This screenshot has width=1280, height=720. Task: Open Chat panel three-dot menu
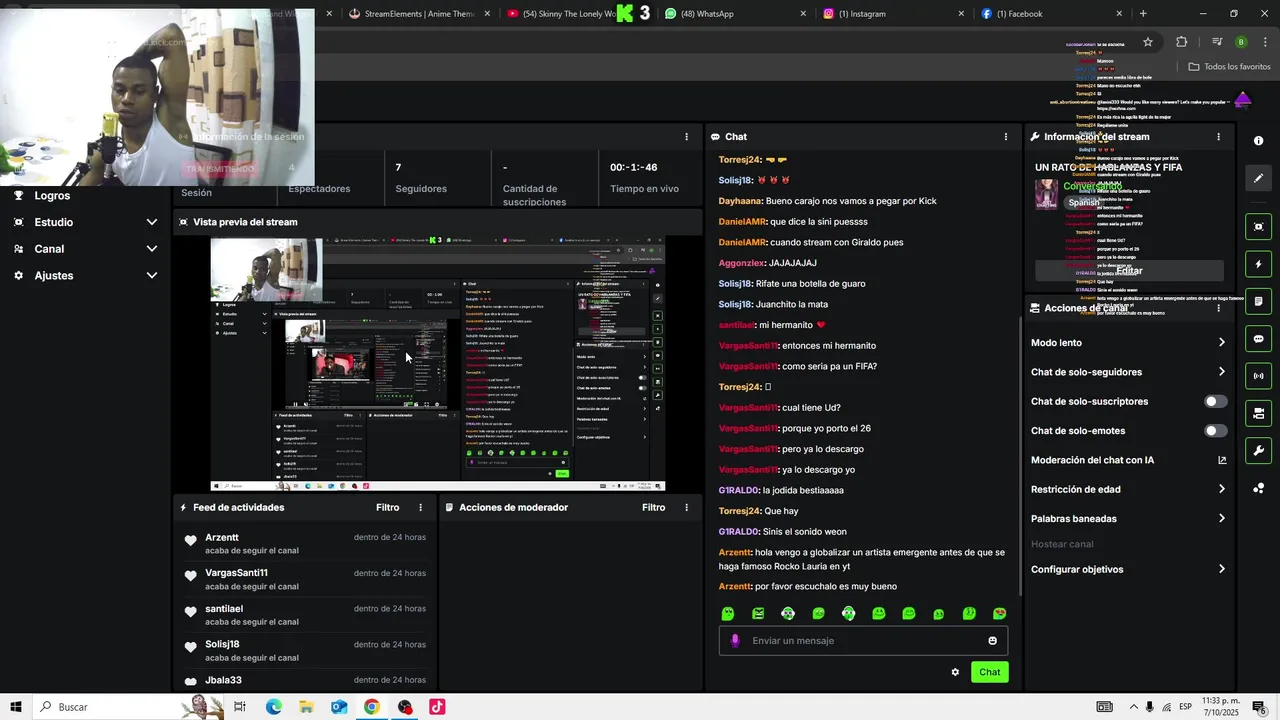(1006, 137)
